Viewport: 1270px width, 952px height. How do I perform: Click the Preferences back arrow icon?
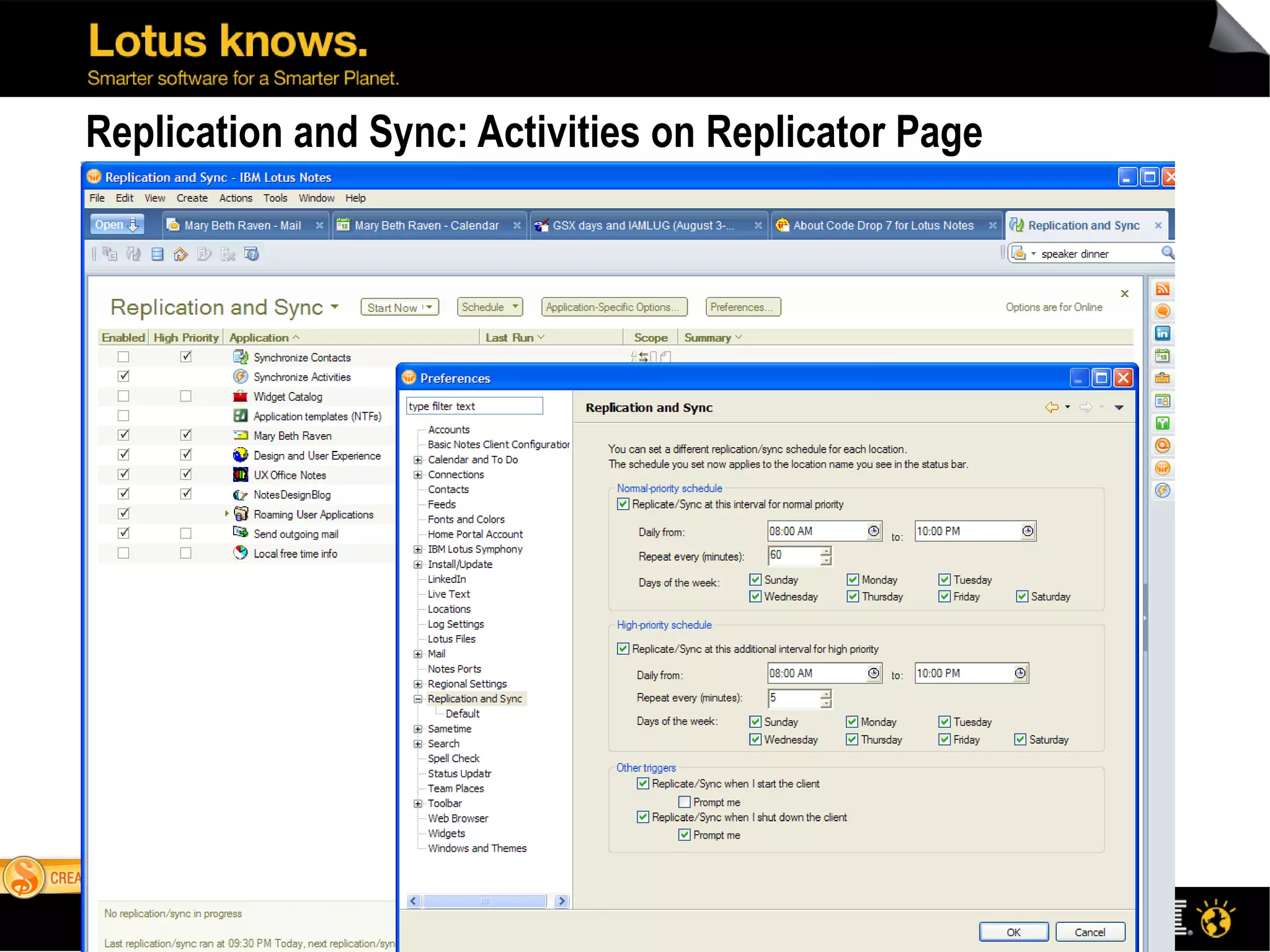point(1052,407)
